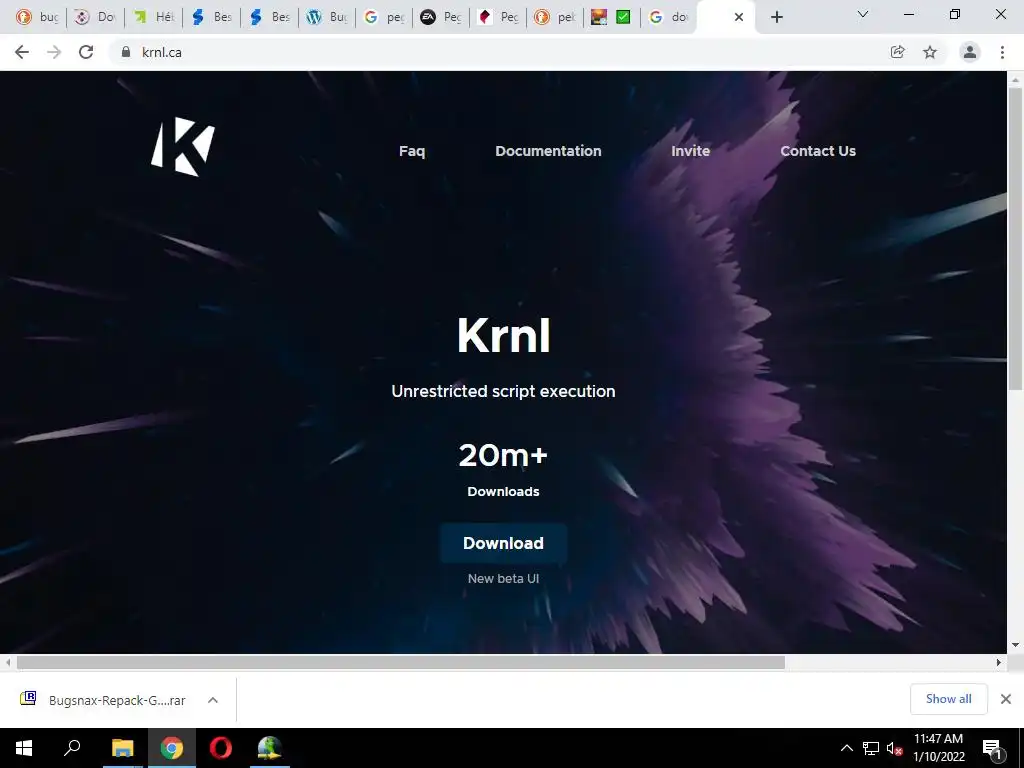This screenshot has height=768, width=1024.
Task: Bookmark this page with the star icon
Action: [930, 52]
